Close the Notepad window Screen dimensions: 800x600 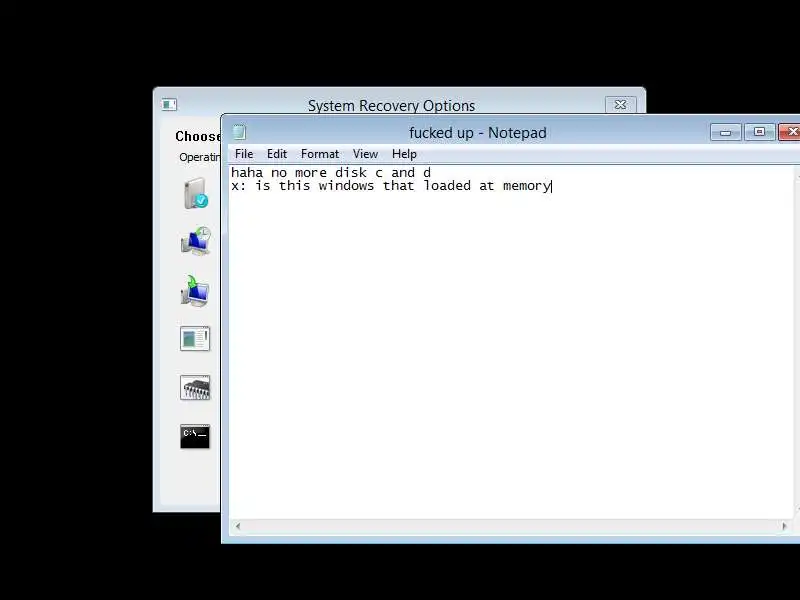coord(789,132)
